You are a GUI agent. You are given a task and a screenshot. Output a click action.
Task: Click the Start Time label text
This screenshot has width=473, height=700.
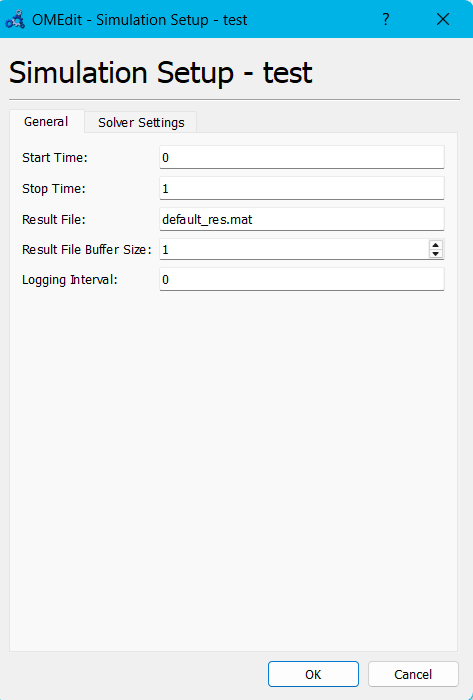click(x=55, y=158)
